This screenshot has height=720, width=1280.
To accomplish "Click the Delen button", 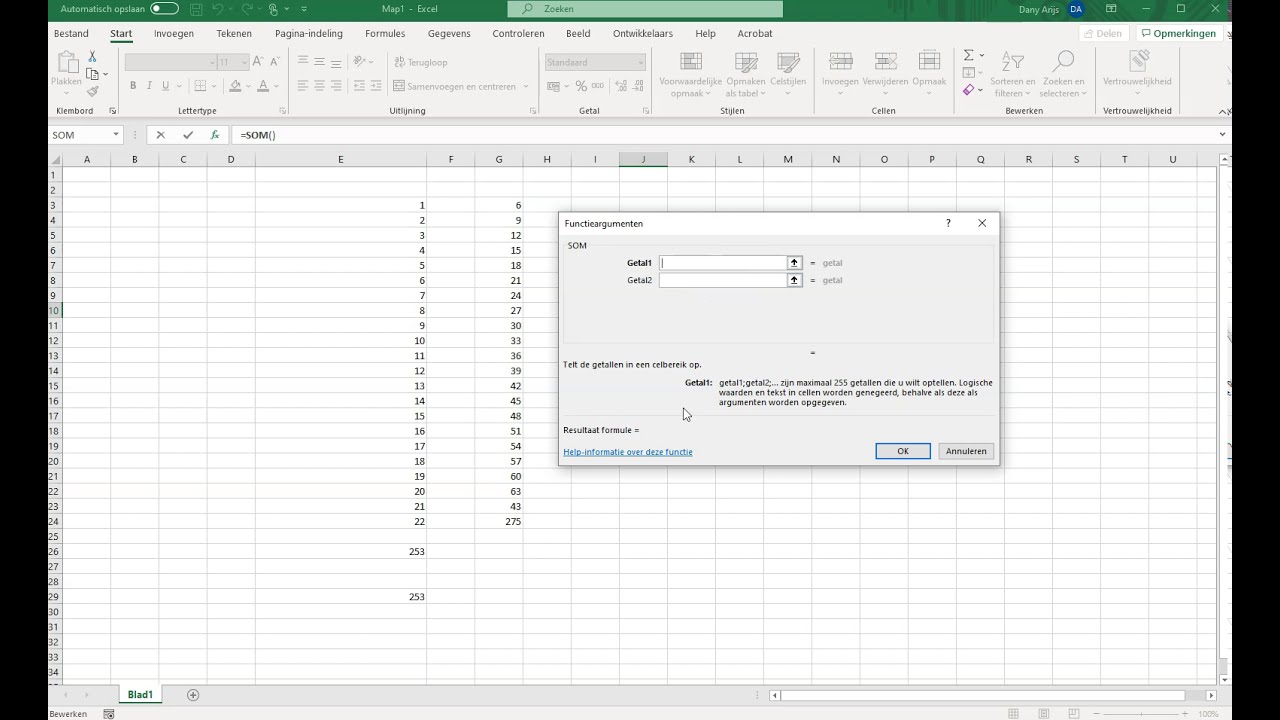I will 1103,33.
